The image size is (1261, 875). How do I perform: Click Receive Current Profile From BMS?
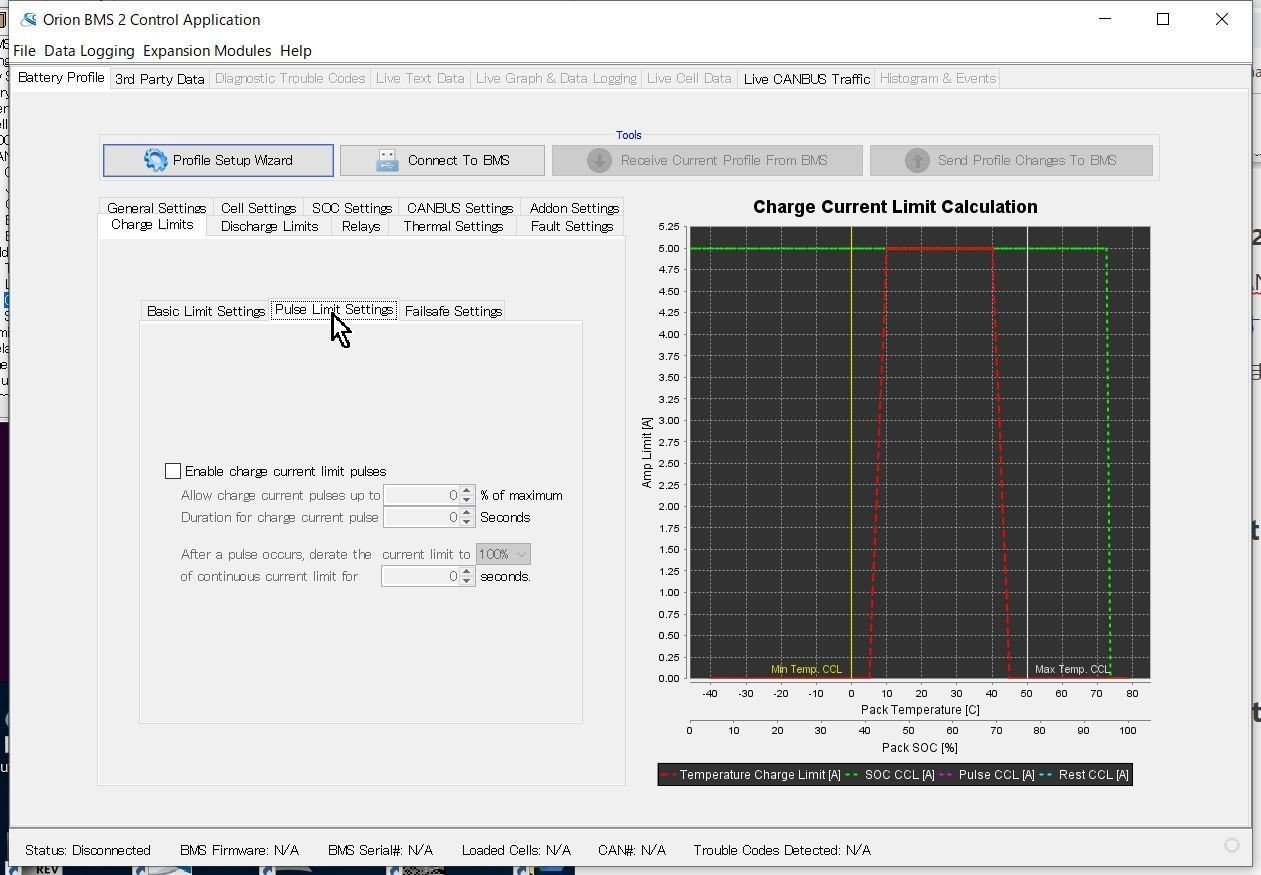707,160
